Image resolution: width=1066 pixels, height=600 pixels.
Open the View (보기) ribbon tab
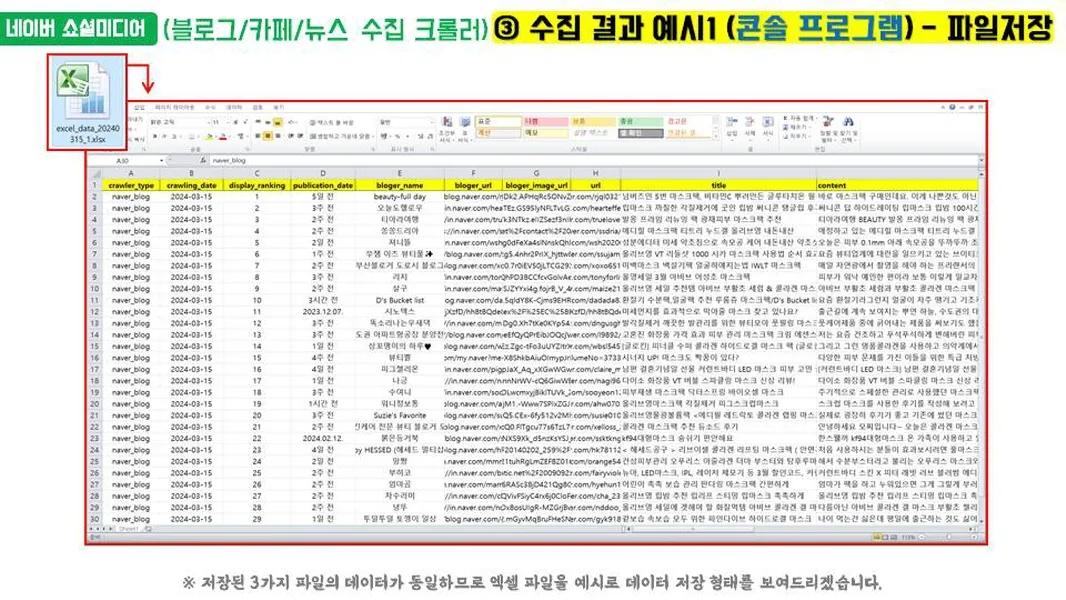(x=278, y=107)
